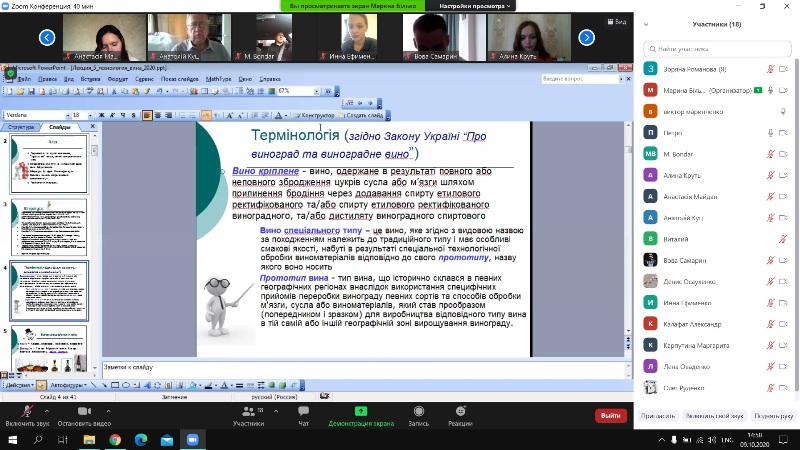Click Конструктор design button
The width and height of the screenshot is (800, 450).
314,115
